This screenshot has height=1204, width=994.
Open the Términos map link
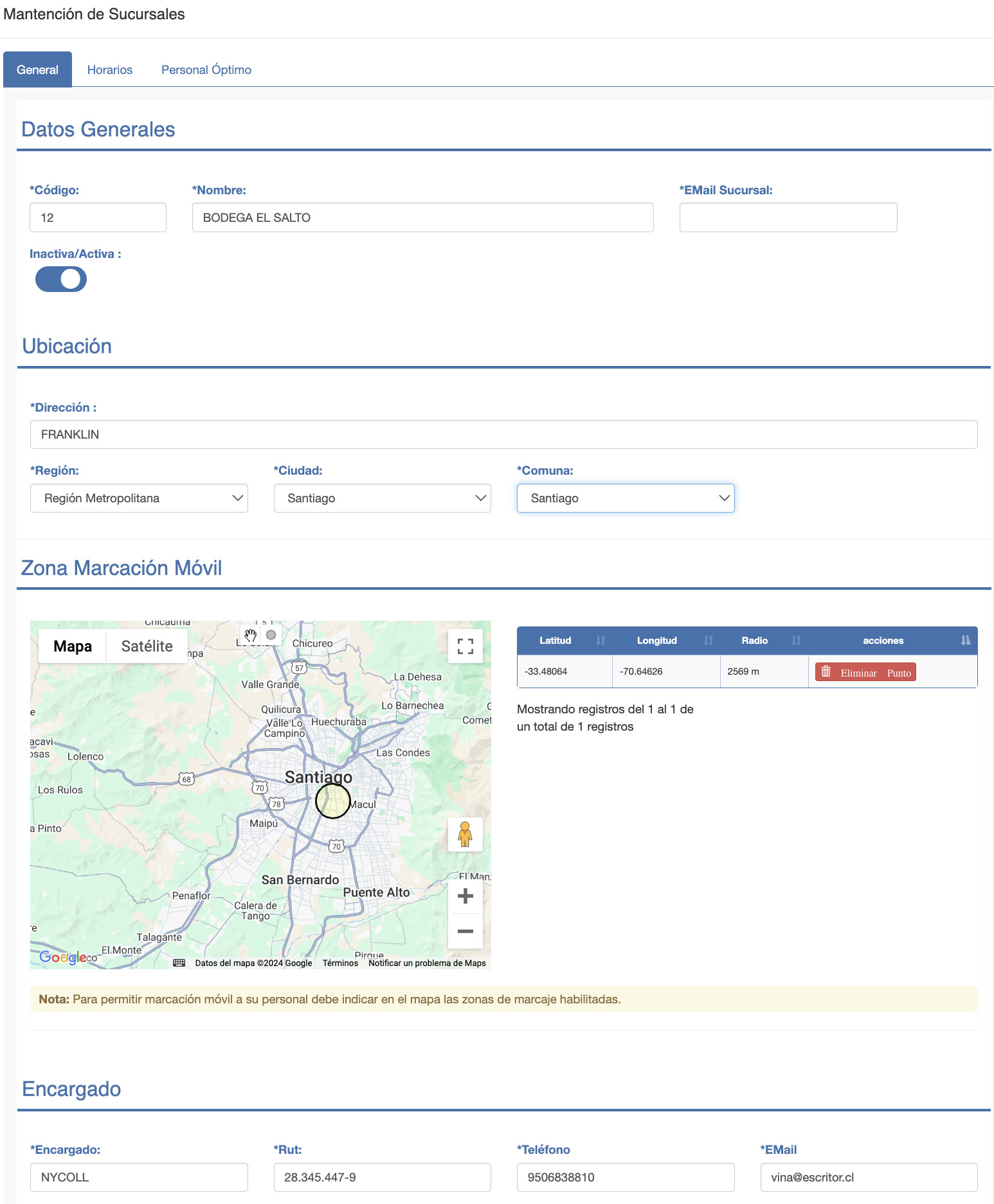click(x=340, y=963)
